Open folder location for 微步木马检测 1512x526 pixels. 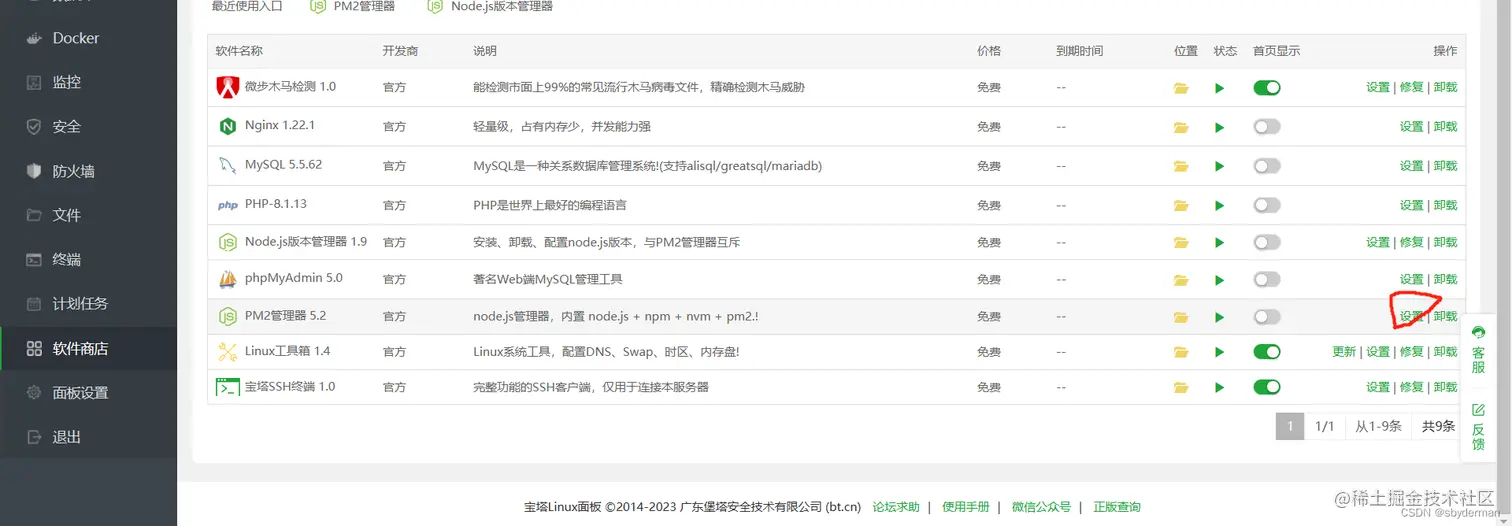point(1181,88)
